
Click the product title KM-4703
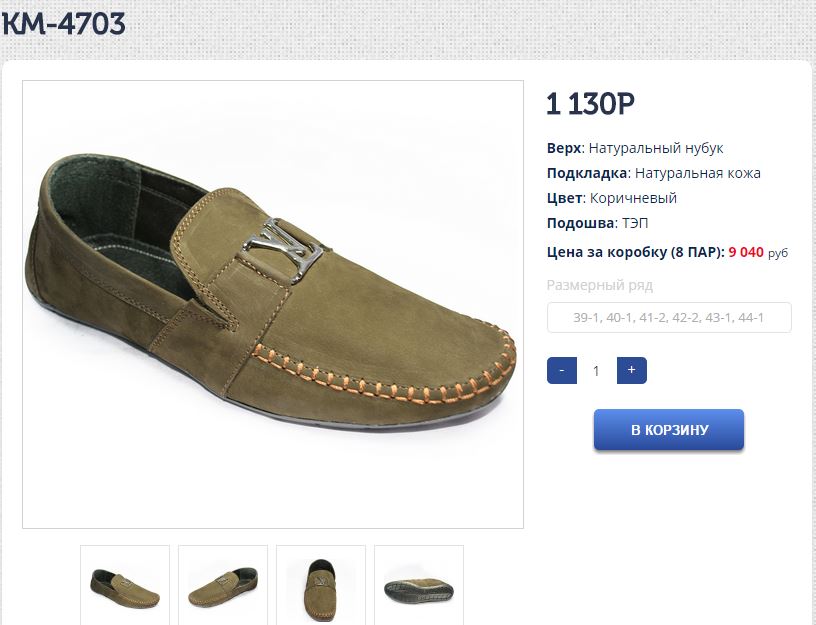click(x=64, y=24)
